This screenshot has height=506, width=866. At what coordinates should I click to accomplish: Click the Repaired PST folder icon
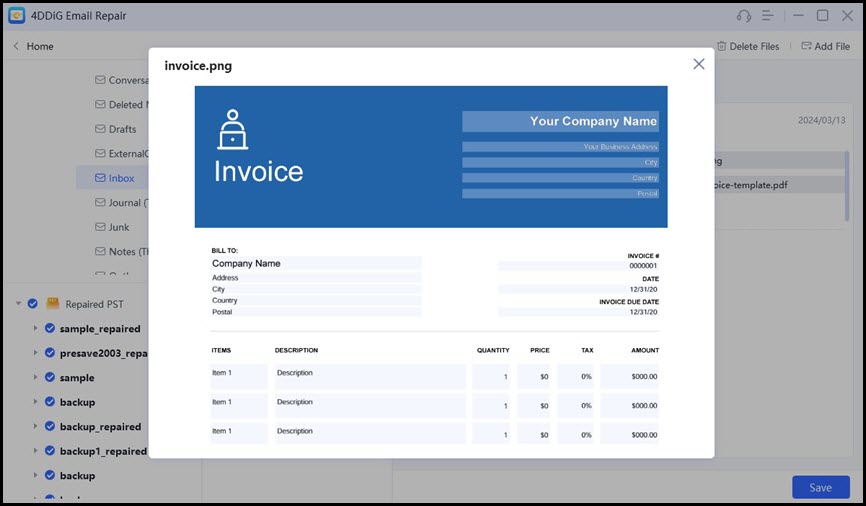53,303
